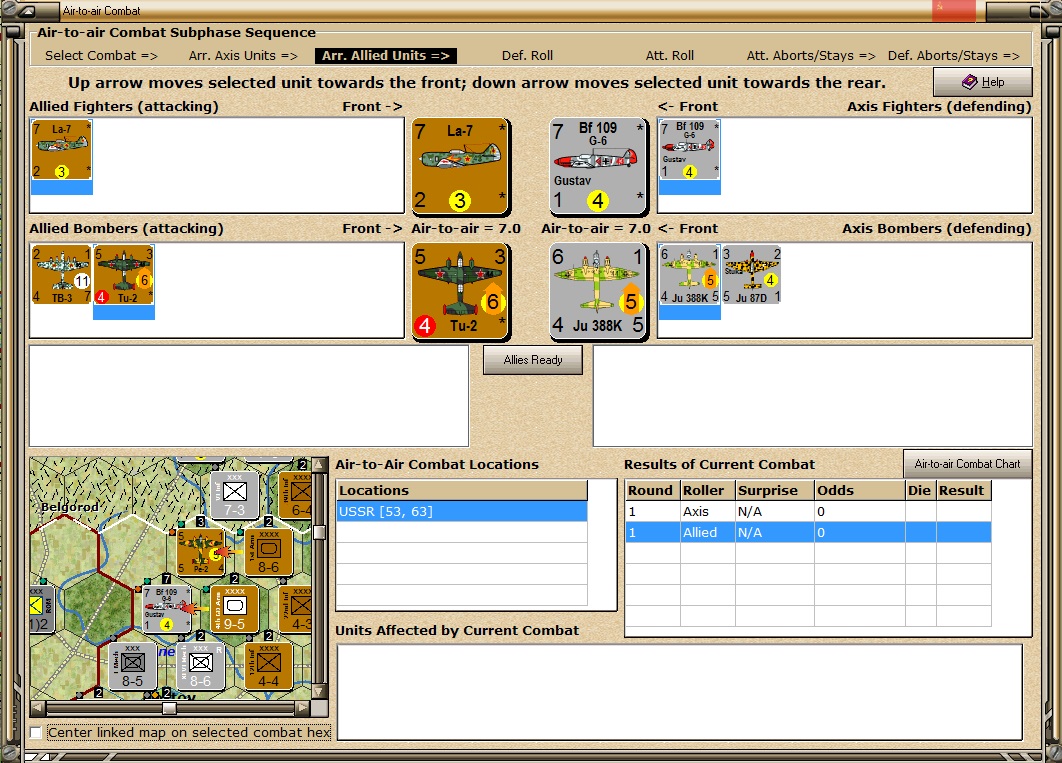Select the Def. Roll subphase step
The width and height of the screenshot is (1062, 763).
tap(528, 56)
